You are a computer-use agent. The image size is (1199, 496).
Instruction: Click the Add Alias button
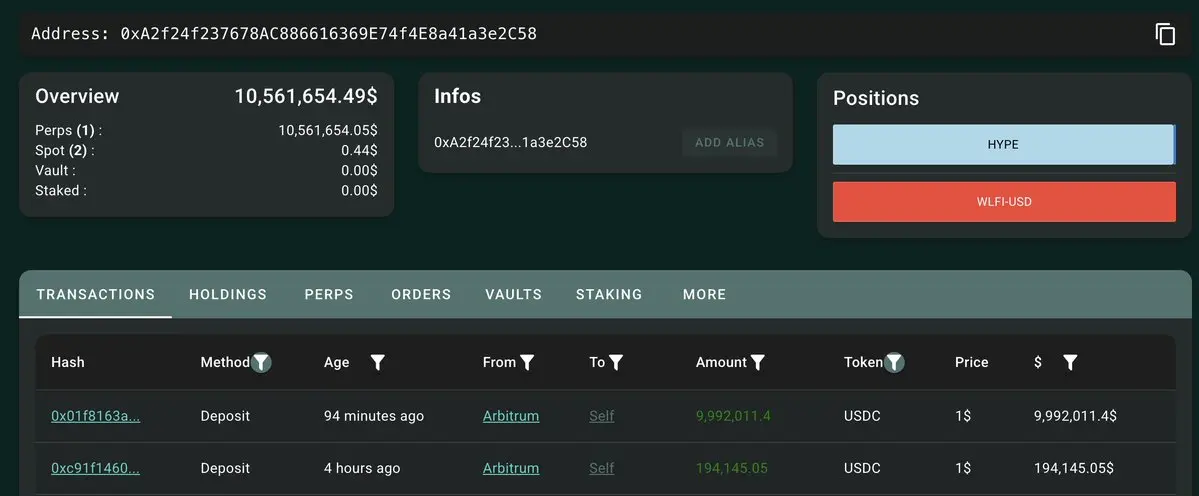[x=729, y=143]
